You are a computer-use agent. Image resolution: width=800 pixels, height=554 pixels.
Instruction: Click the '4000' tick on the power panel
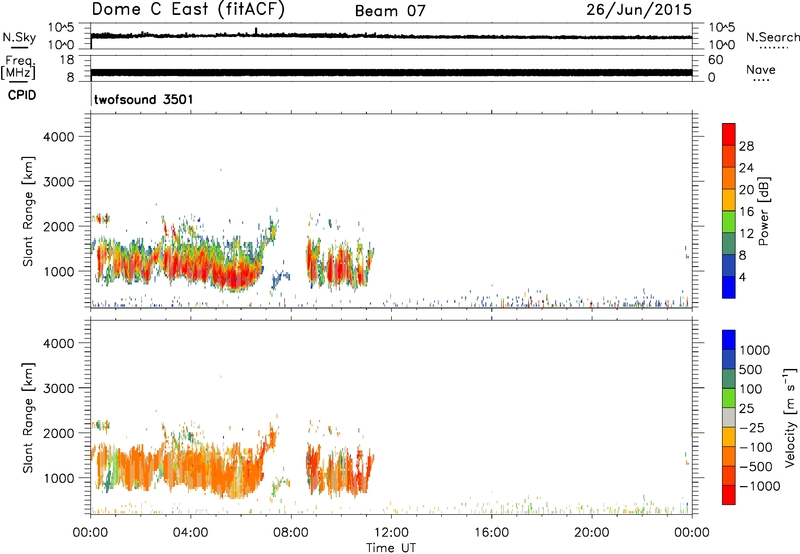[59, 137]
